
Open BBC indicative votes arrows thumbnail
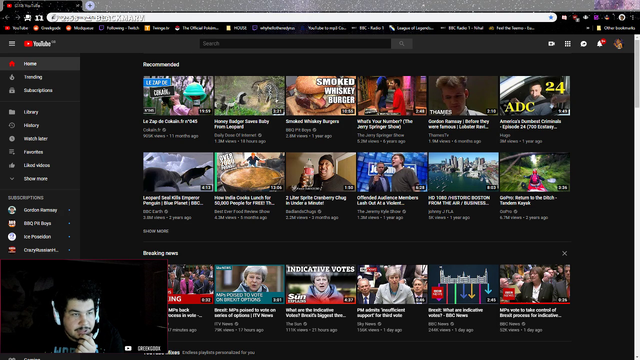pos(464,284)
